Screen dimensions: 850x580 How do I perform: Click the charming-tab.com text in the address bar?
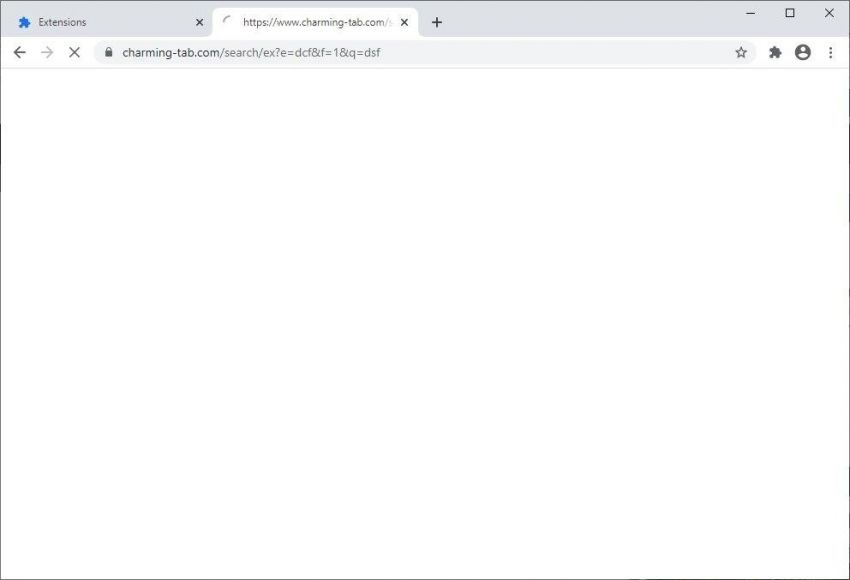click(159, 52)
